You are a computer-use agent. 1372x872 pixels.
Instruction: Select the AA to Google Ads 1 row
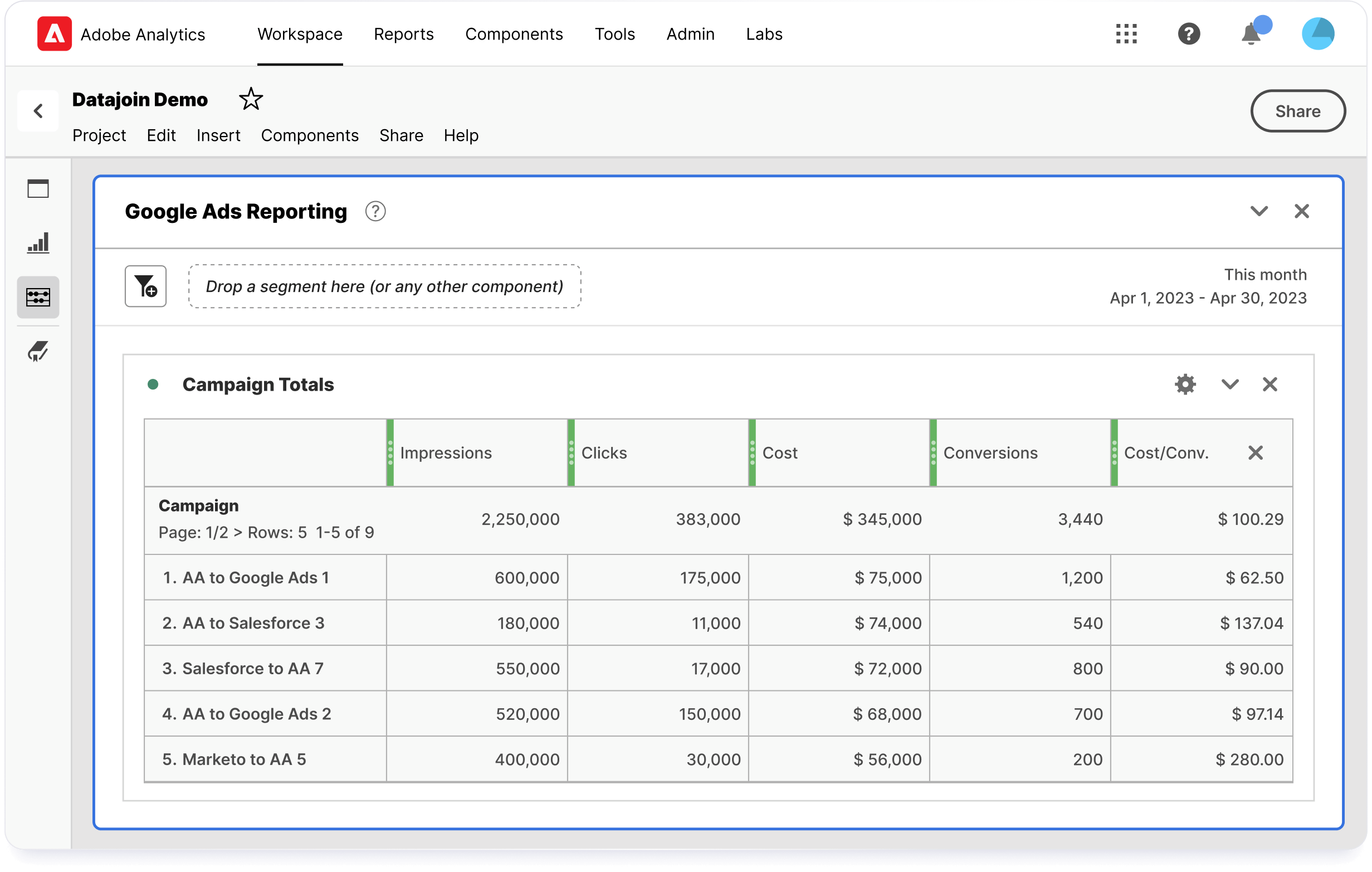coord(719,577)
